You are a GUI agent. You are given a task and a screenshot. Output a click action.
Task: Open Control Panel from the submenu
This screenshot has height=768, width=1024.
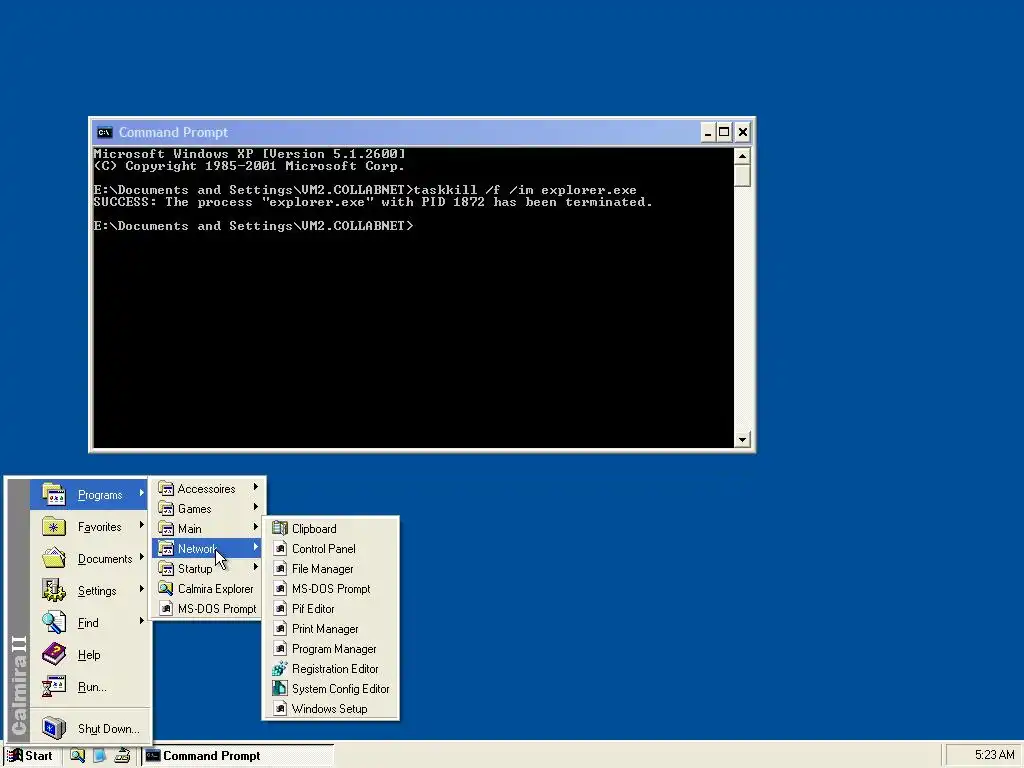330,549
